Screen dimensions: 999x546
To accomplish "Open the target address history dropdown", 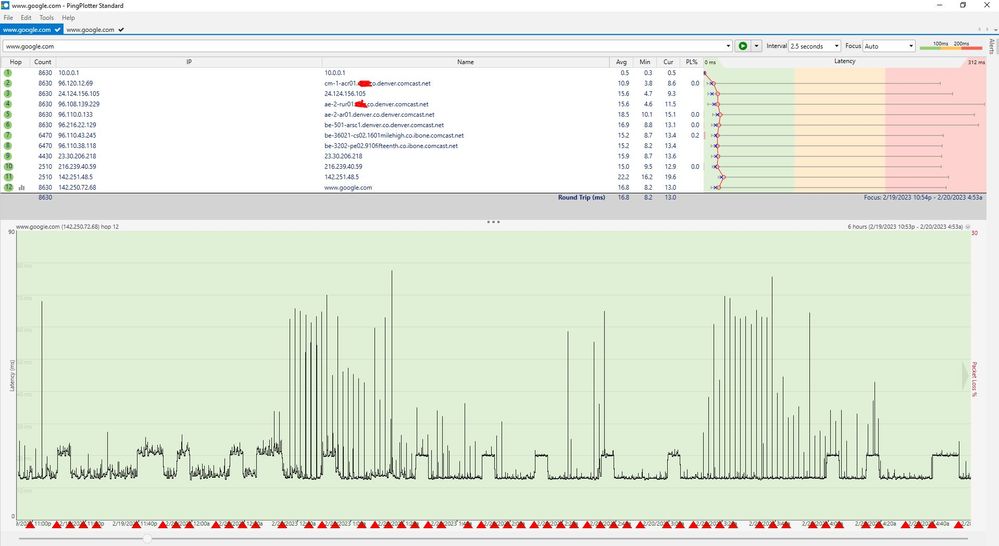I will click(x=728, y=46).
